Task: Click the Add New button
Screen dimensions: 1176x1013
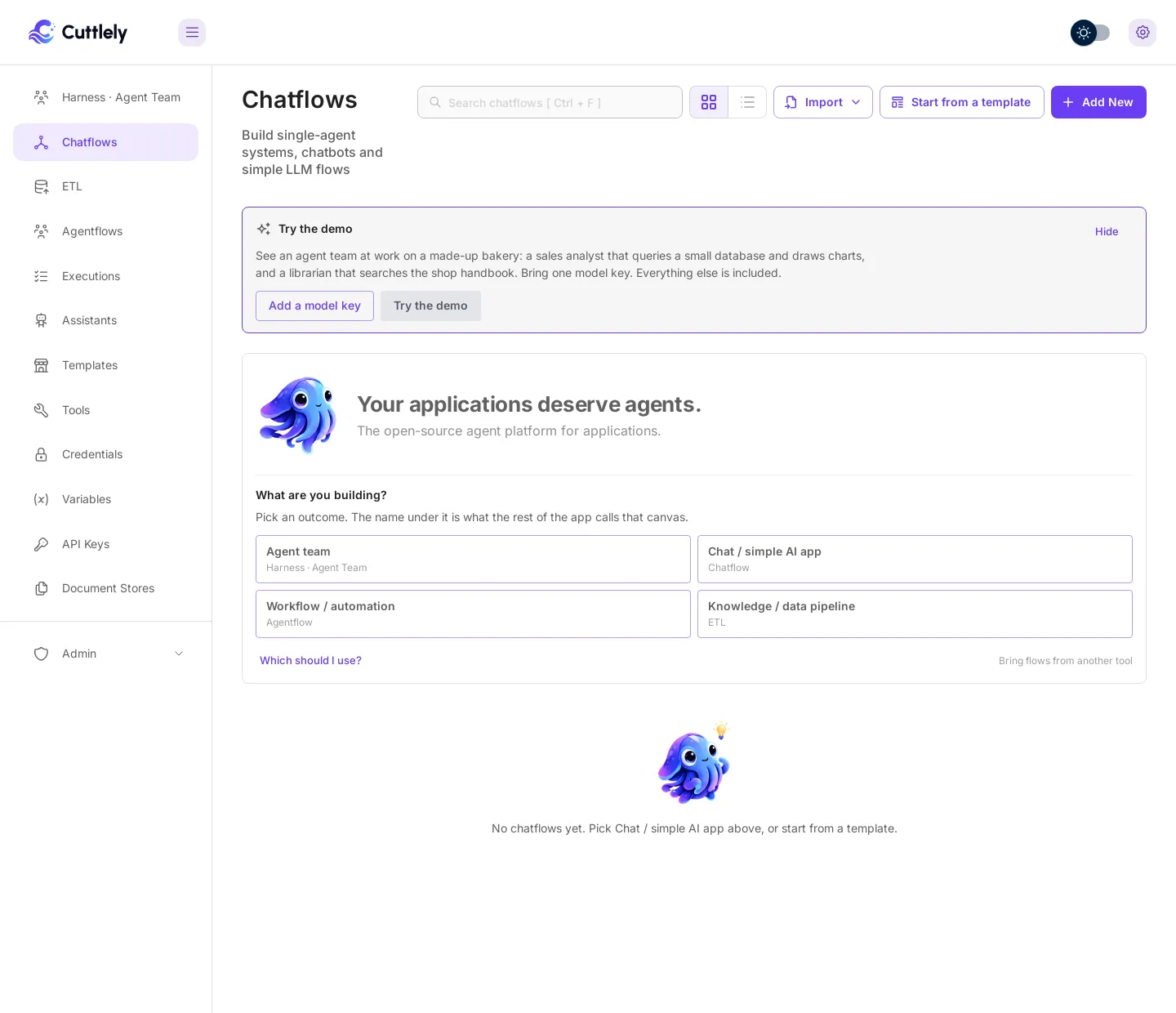Action: pos(1098,102)
